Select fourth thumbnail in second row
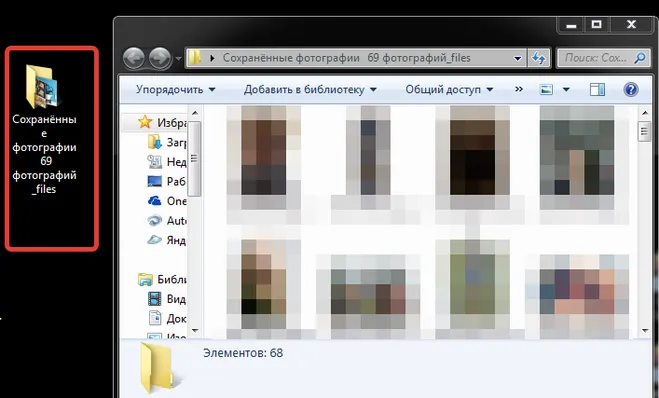Image resolution: width=659 pixels, height=398 pixels. [577, 291]
